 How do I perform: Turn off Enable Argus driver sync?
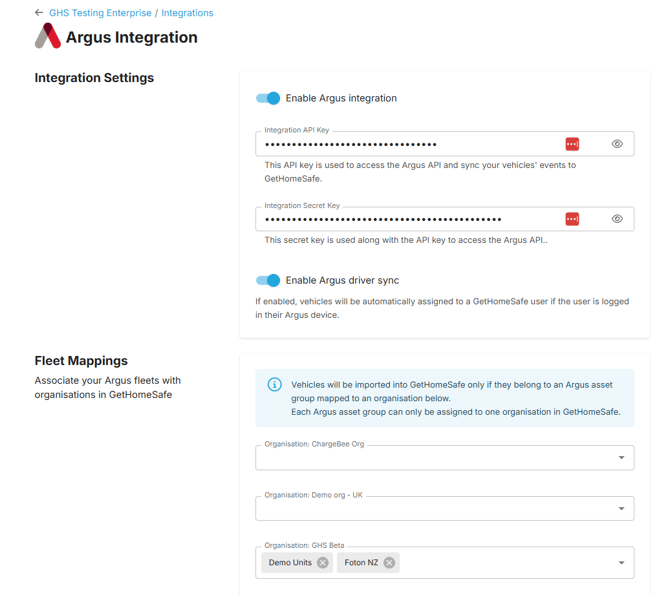268,280
